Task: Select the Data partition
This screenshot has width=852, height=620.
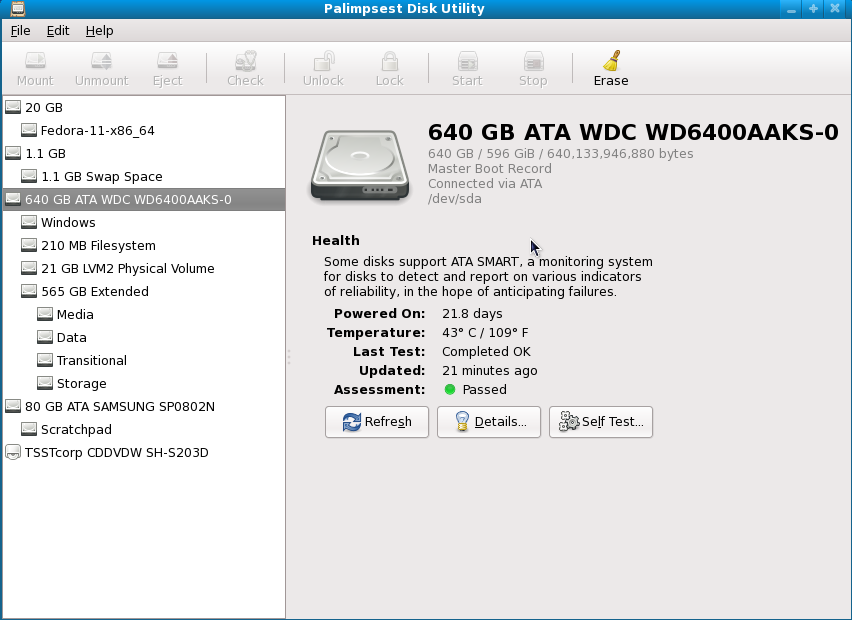Action: point(144,337)
